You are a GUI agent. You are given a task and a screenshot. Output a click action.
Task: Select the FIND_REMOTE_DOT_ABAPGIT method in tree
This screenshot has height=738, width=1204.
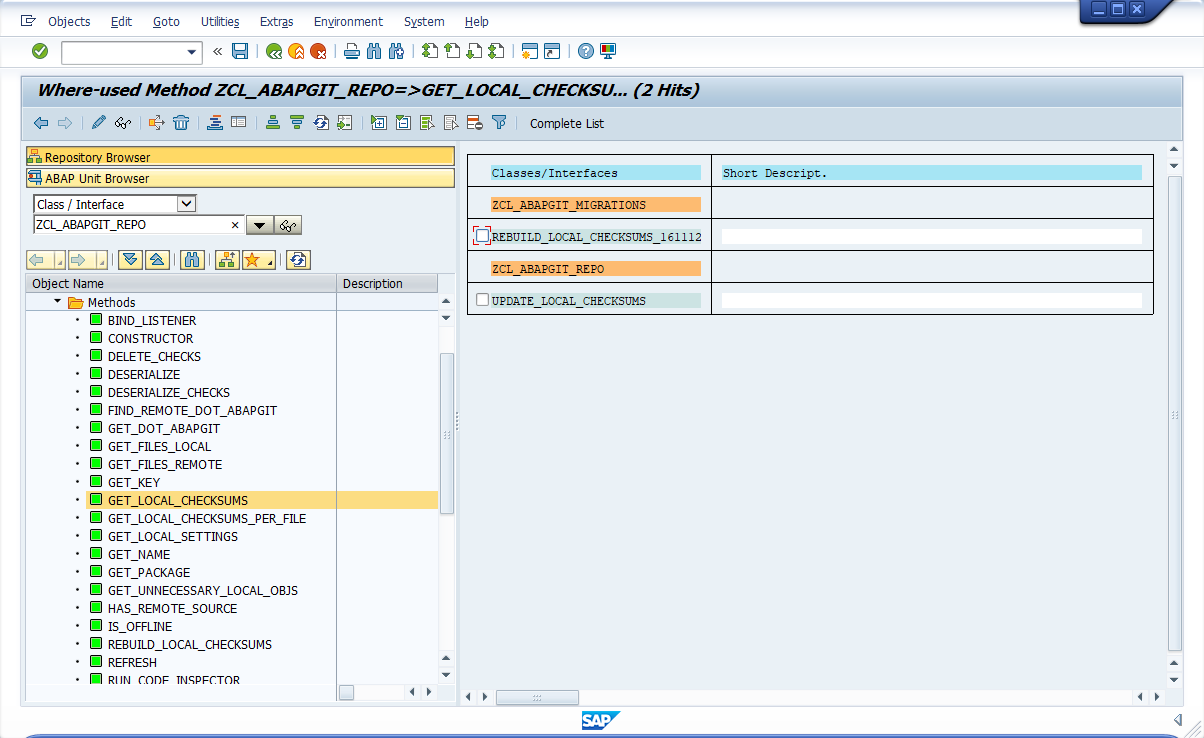pyautogui.click(x=193, y=410)
